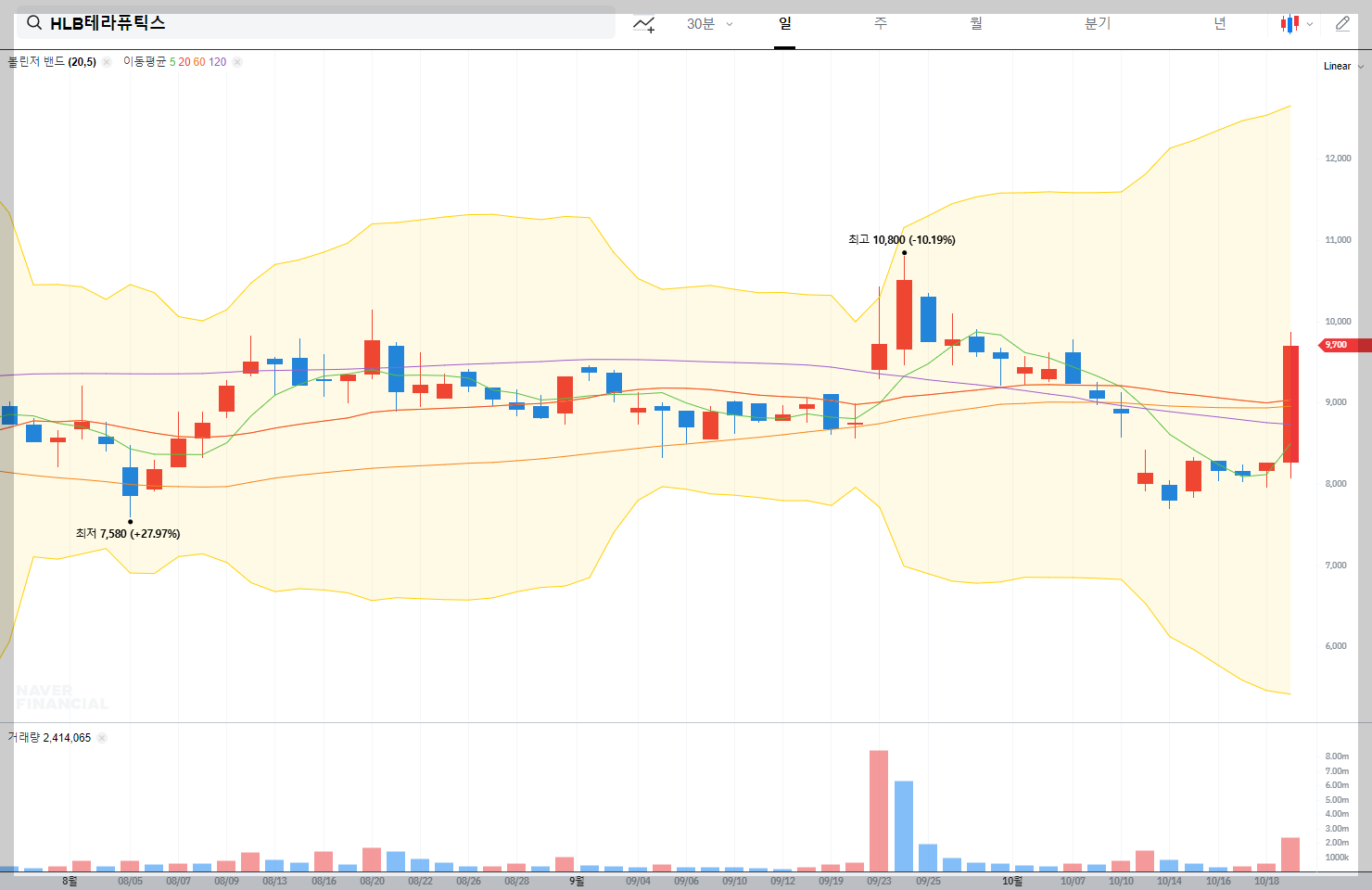Click the 최고 10,800 high label
This screenshot has height=890, width=1372.
tap(901, 240)
